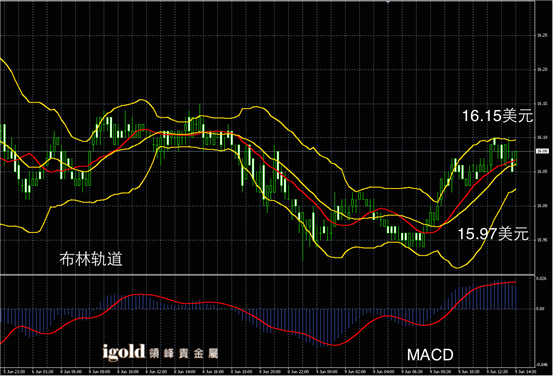Click the -0.046 MACD scale value
The height and width of the screenshot is (376, 553).
pos(541,365)
